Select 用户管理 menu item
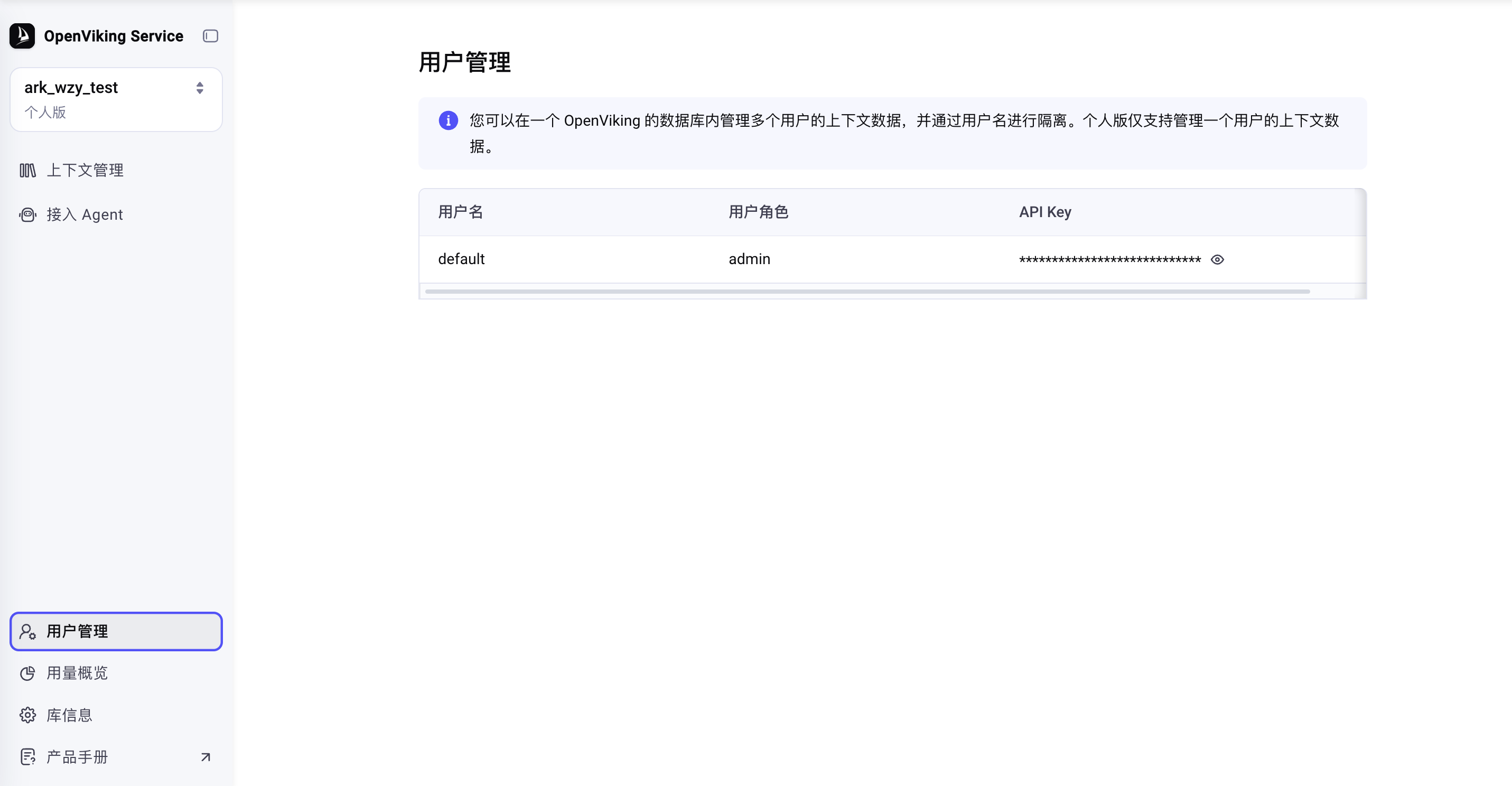The image size is (1512, 786). coord(116,631)
